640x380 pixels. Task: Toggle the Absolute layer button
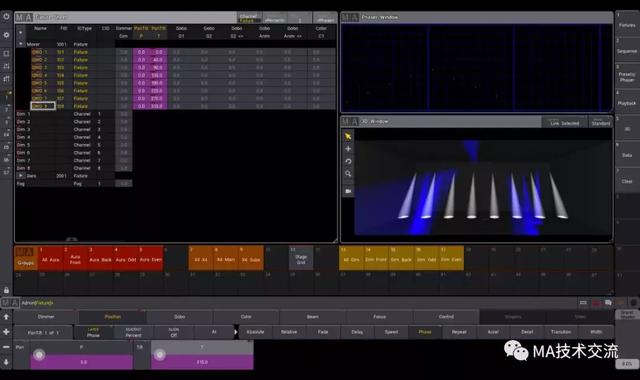pos(255,332)
